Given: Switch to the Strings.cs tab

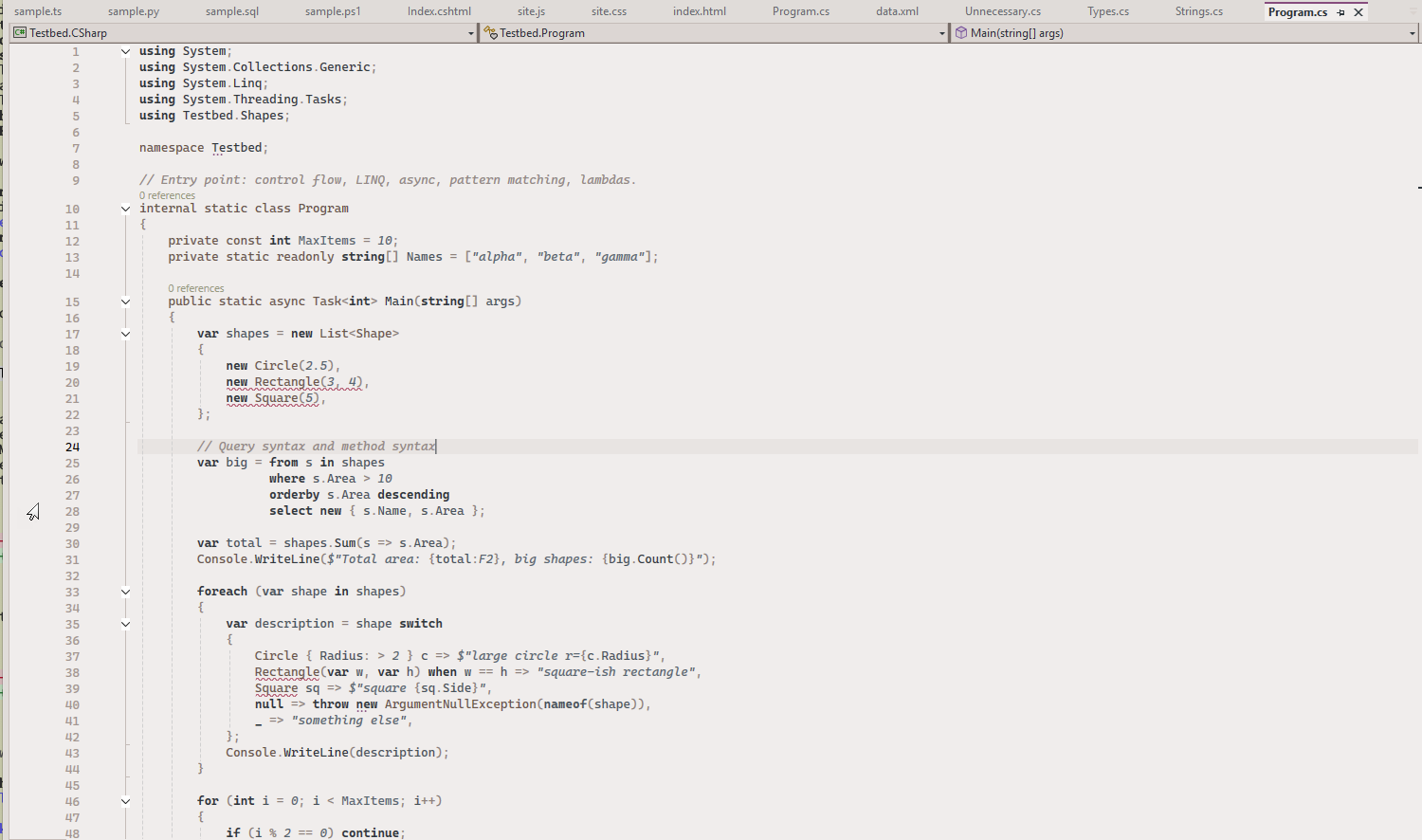Looking at the screenshot, I should click(x=1198, y=11).
